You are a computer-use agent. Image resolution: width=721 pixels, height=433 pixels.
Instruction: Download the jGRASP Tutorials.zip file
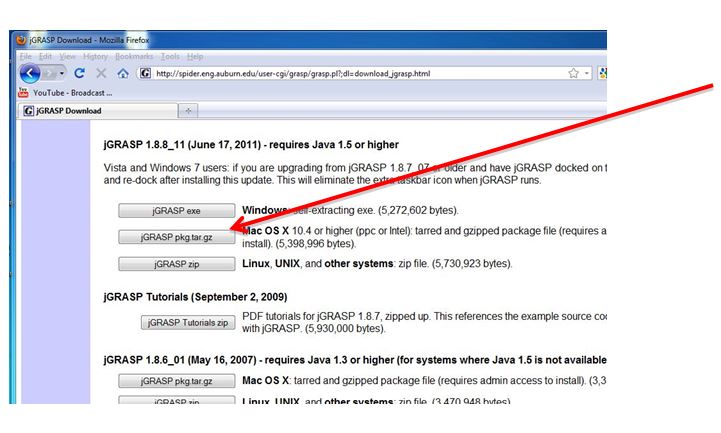click(x=188, y=323)
